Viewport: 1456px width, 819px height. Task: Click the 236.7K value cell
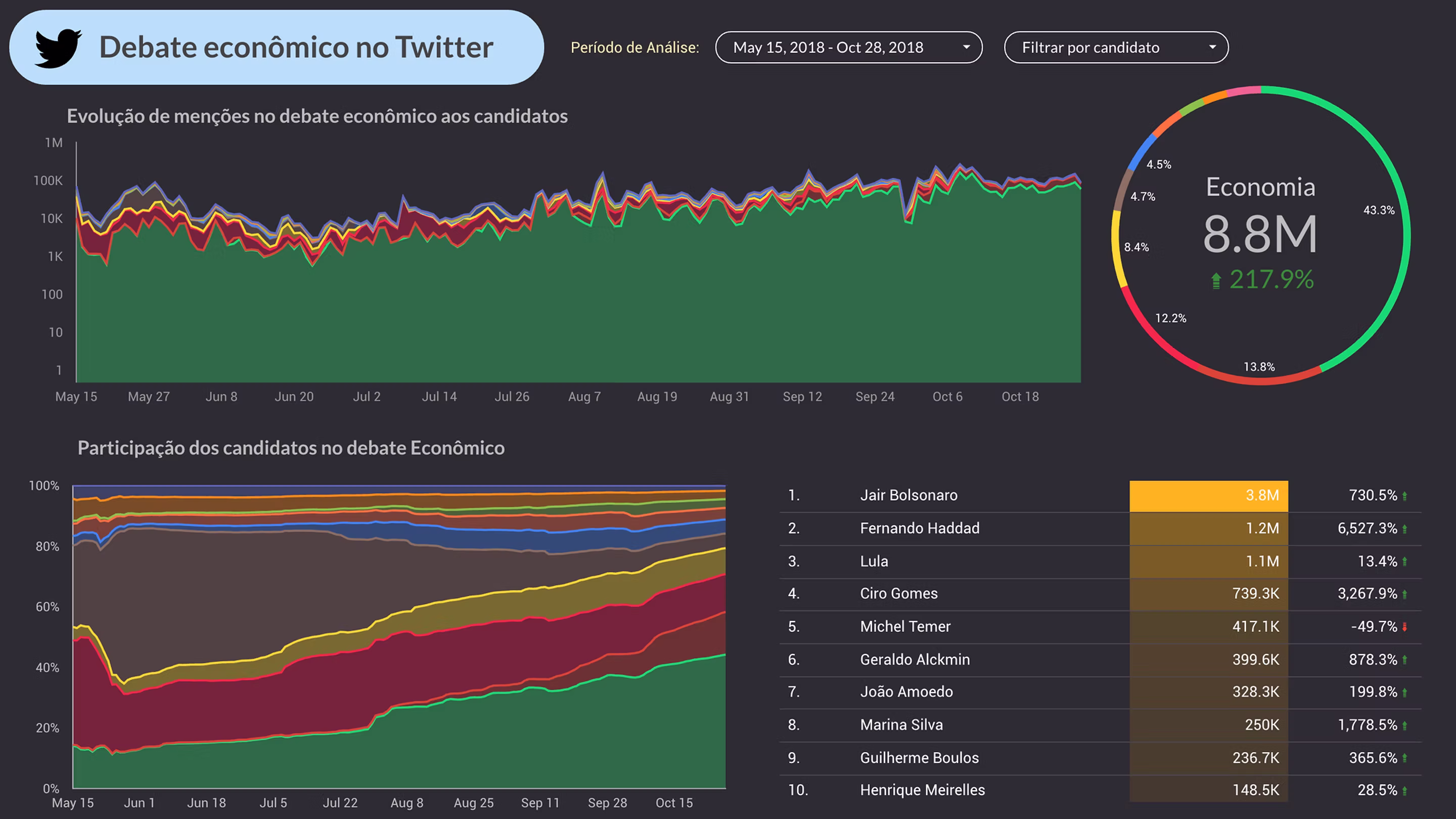pos(1208,757)
